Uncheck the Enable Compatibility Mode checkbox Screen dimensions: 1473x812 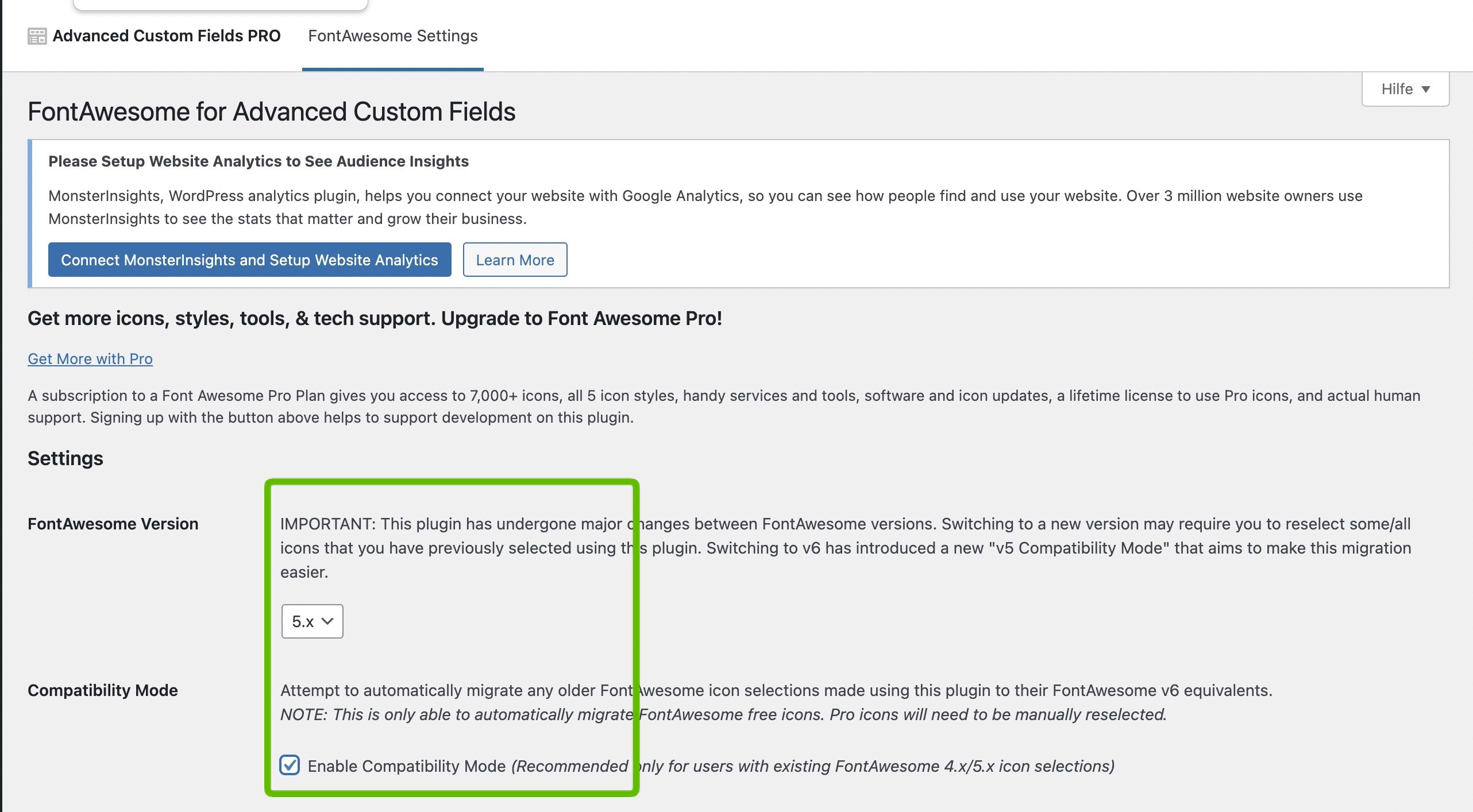pyautogui.click(x=290, y=765)
